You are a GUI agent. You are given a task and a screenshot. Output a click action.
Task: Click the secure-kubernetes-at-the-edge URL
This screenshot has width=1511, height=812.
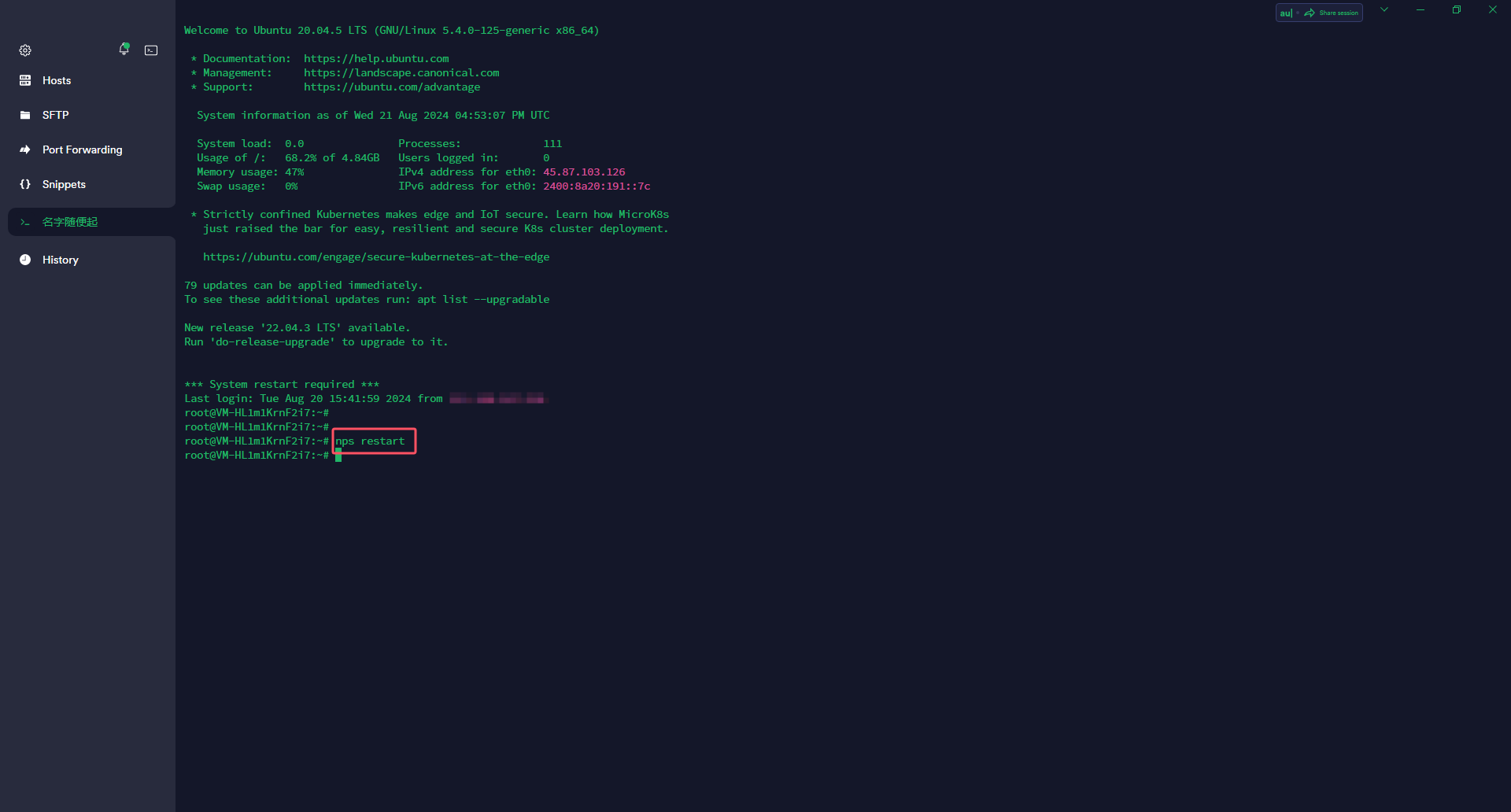coord(376,257)
